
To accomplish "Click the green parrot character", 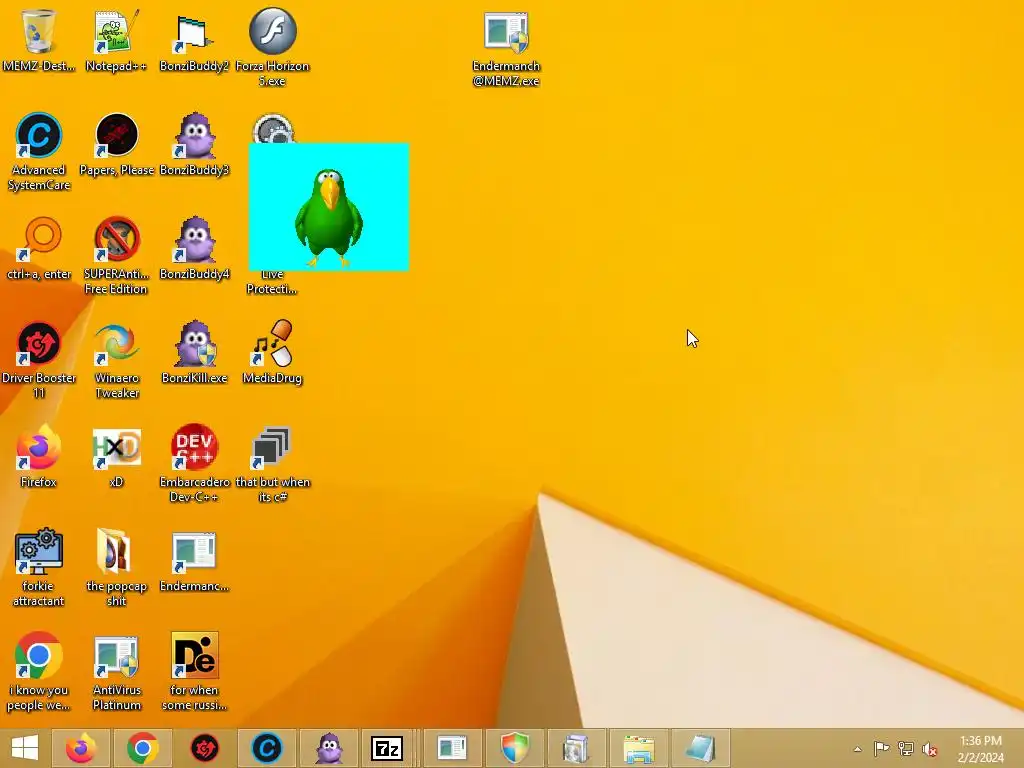I will (328, 219).
